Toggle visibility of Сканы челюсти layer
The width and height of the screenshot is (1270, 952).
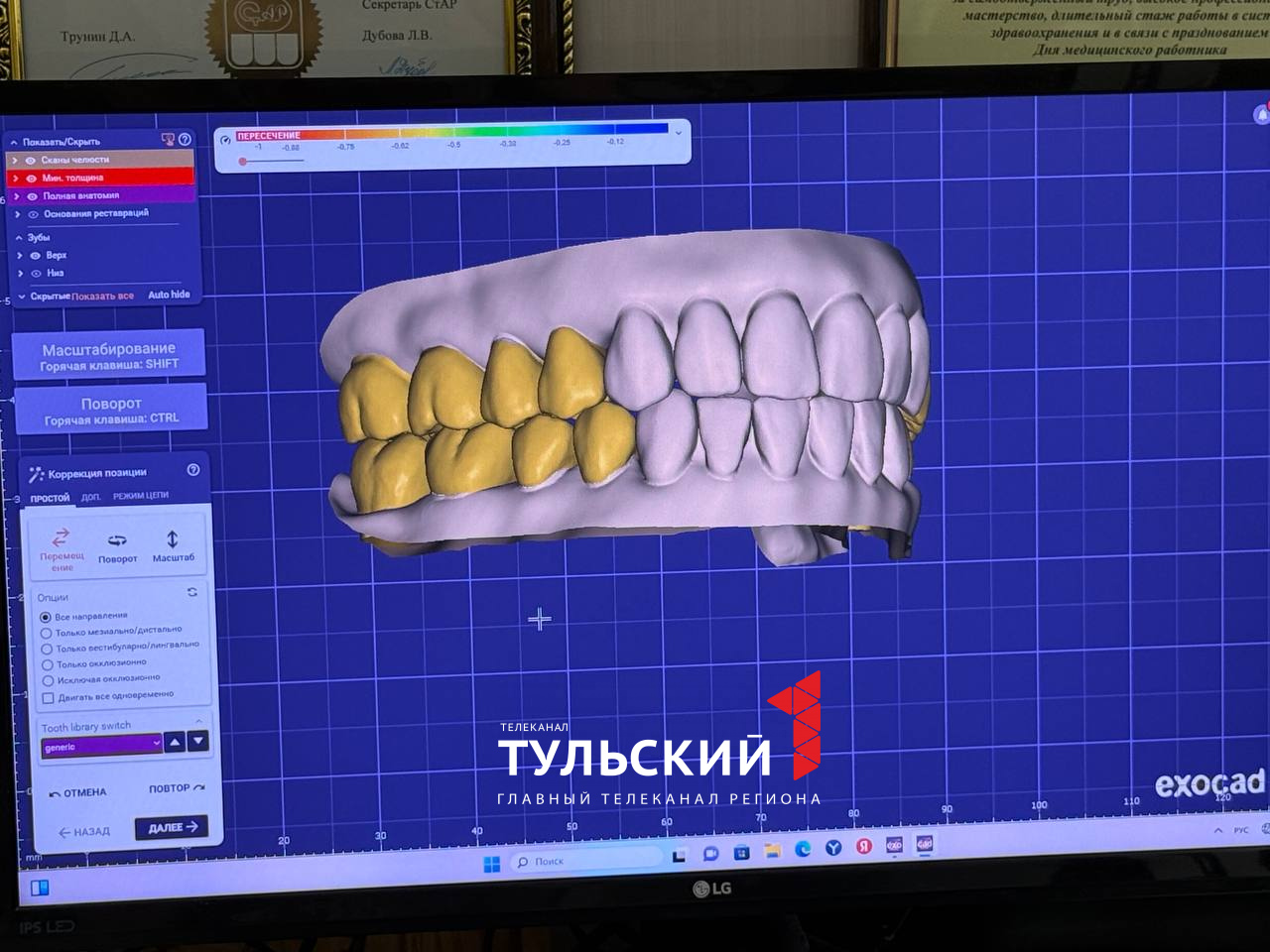[31, 160]
